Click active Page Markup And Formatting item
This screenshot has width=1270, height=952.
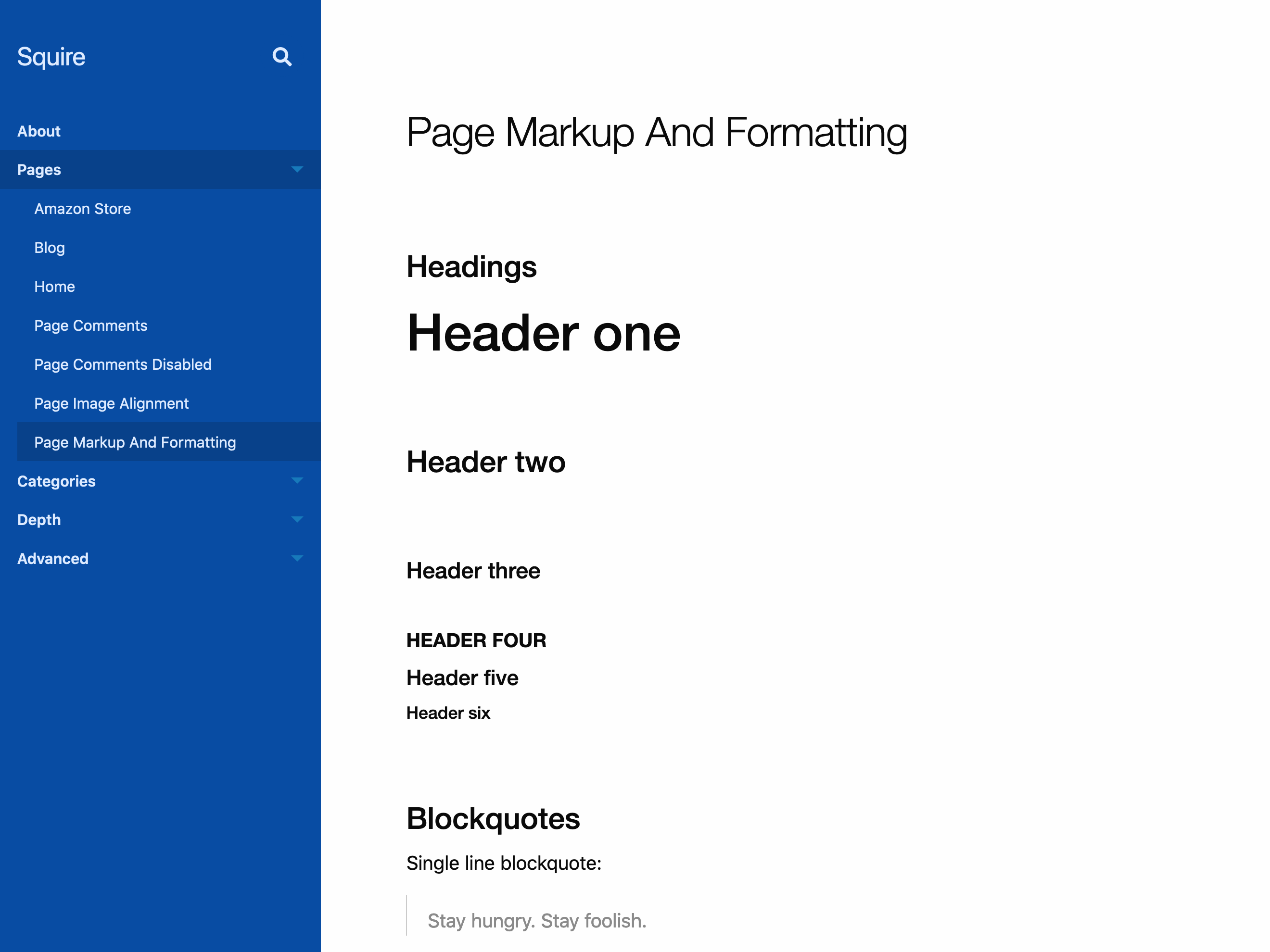pos(135,442)
